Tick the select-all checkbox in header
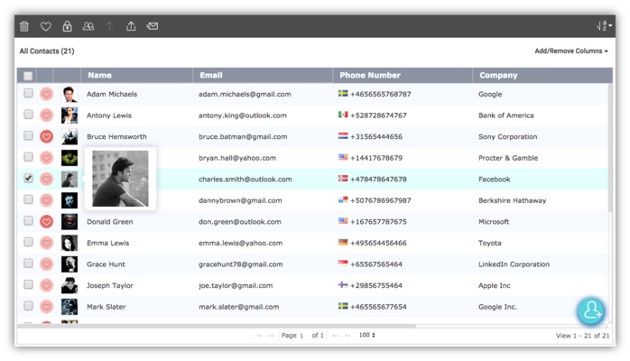This screenshot has height=361, width=630. point(28,76)
